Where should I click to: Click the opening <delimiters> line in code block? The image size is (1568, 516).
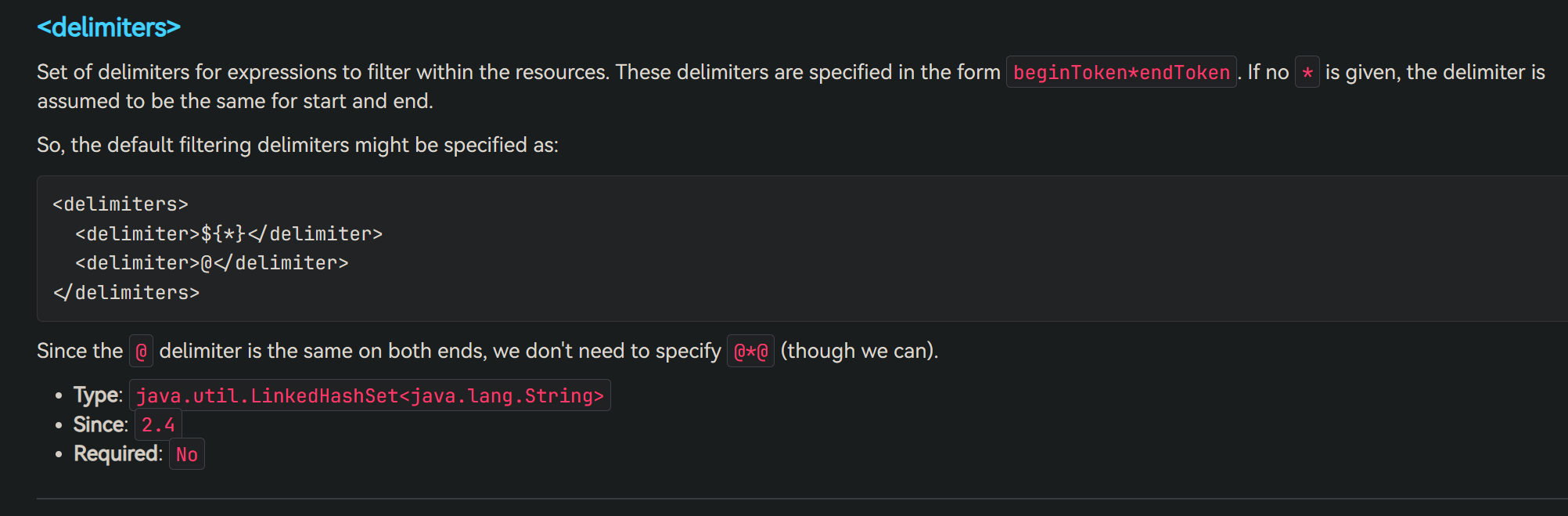(120, 204)
